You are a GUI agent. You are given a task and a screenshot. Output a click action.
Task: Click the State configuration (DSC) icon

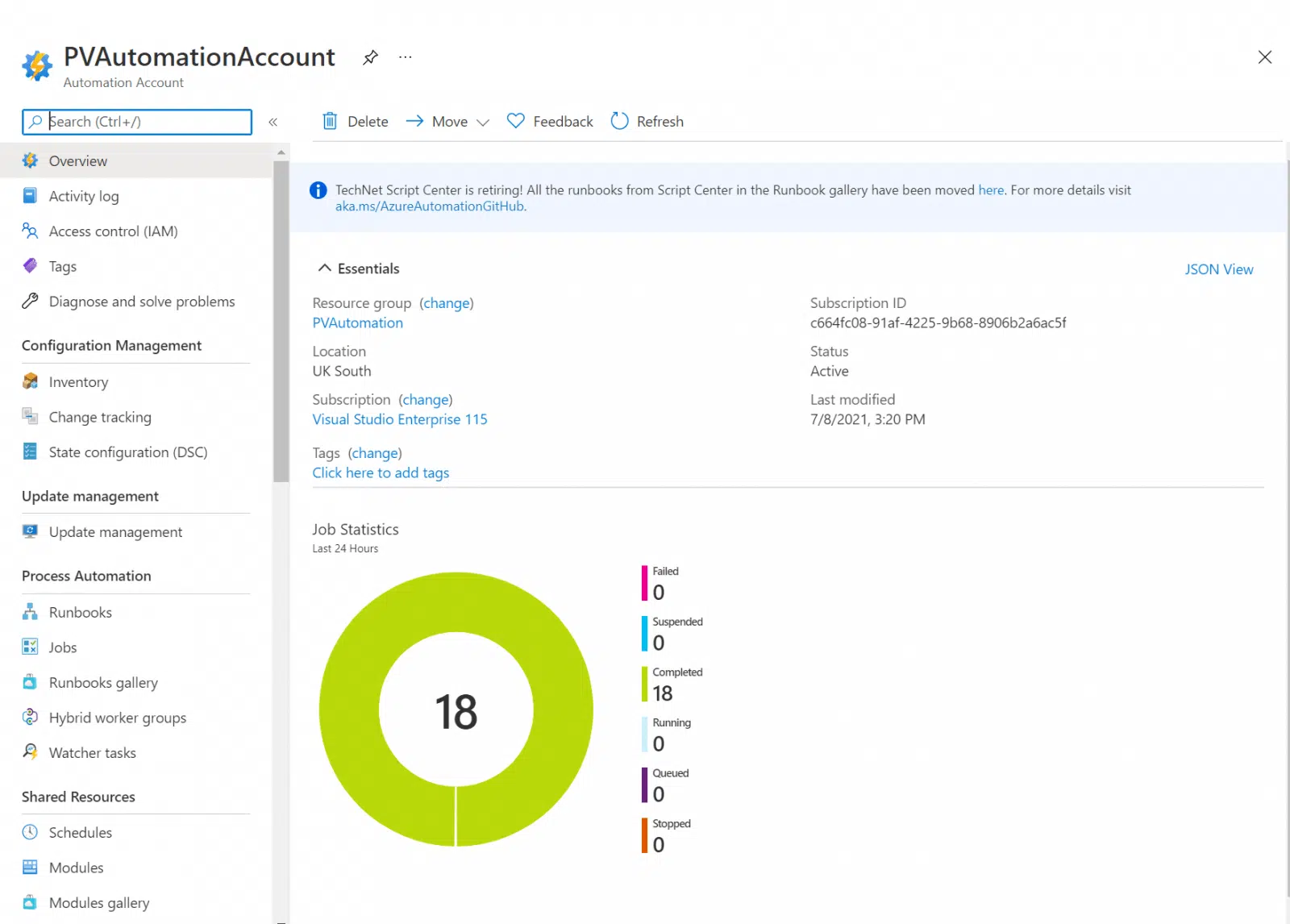(x=30, y=452)
